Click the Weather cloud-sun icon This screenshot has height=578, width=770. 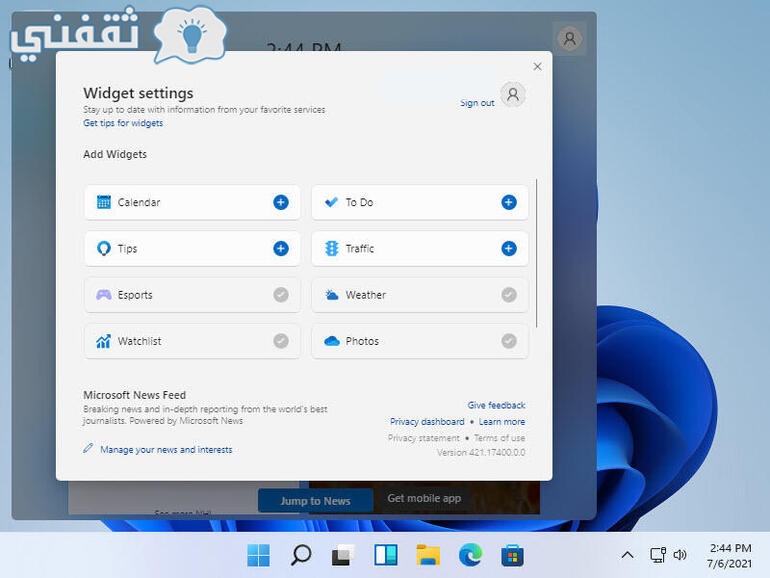[331, 295]
